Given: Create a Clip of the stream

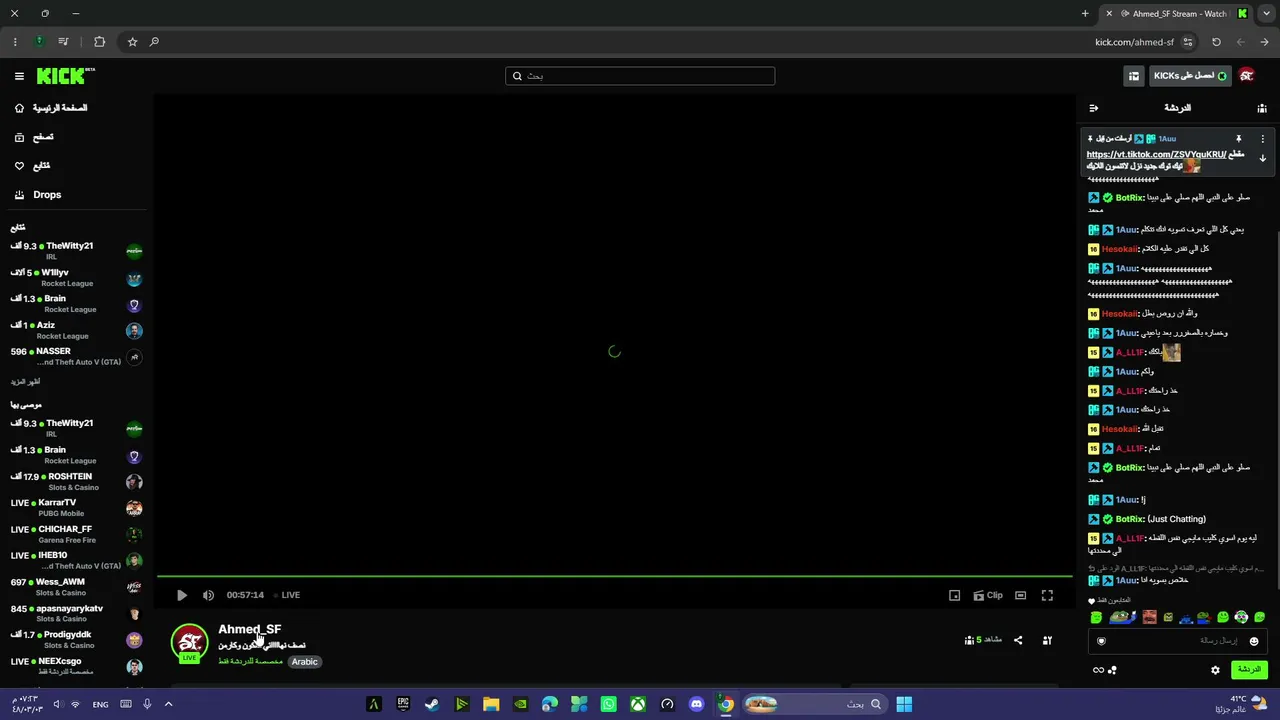Looking at the screenshot, I should [988, 595].
